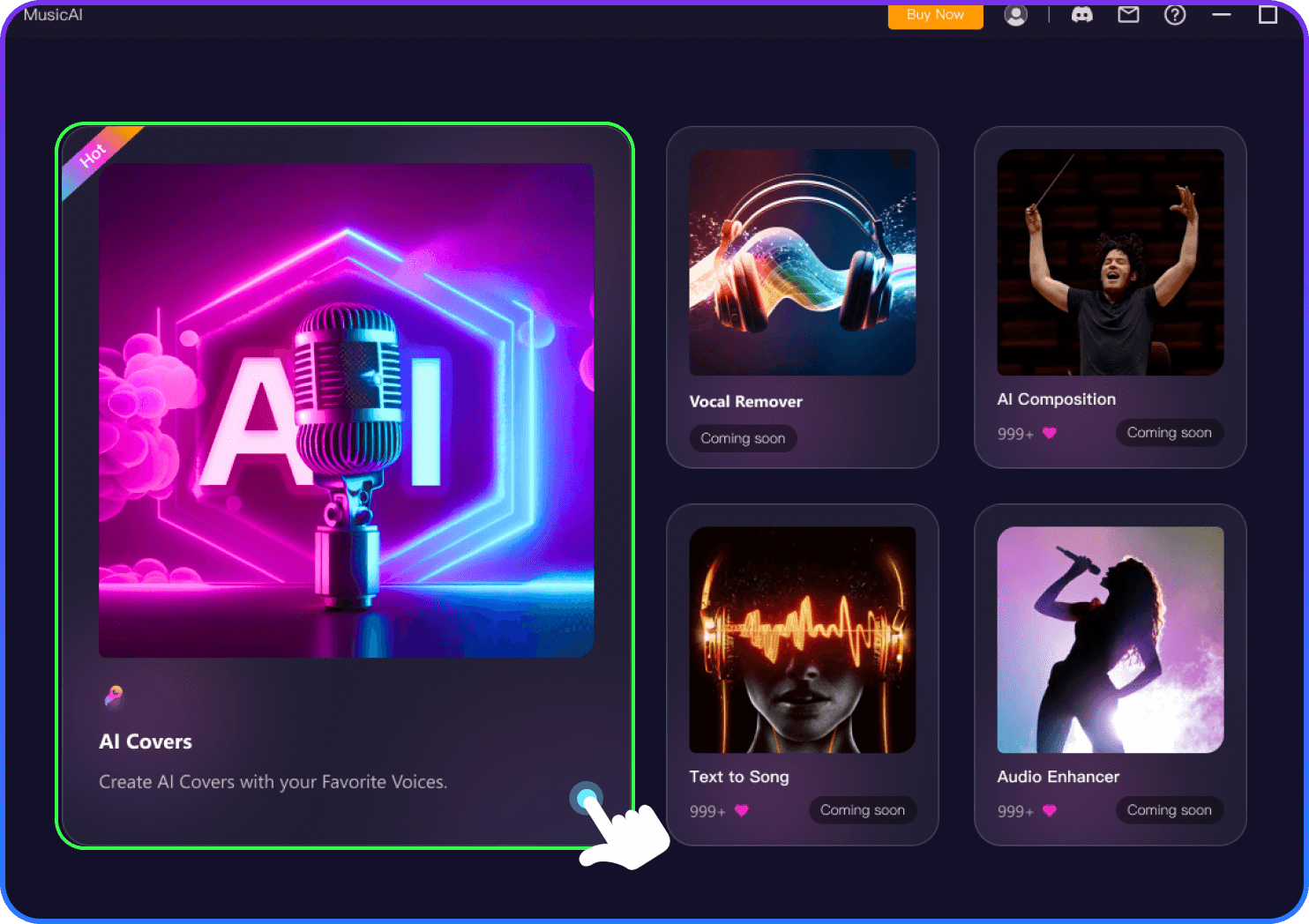Open the Vocal Remover headphones thumbnail
Viewport: 1309px width, 924px height.
point(803,262)
